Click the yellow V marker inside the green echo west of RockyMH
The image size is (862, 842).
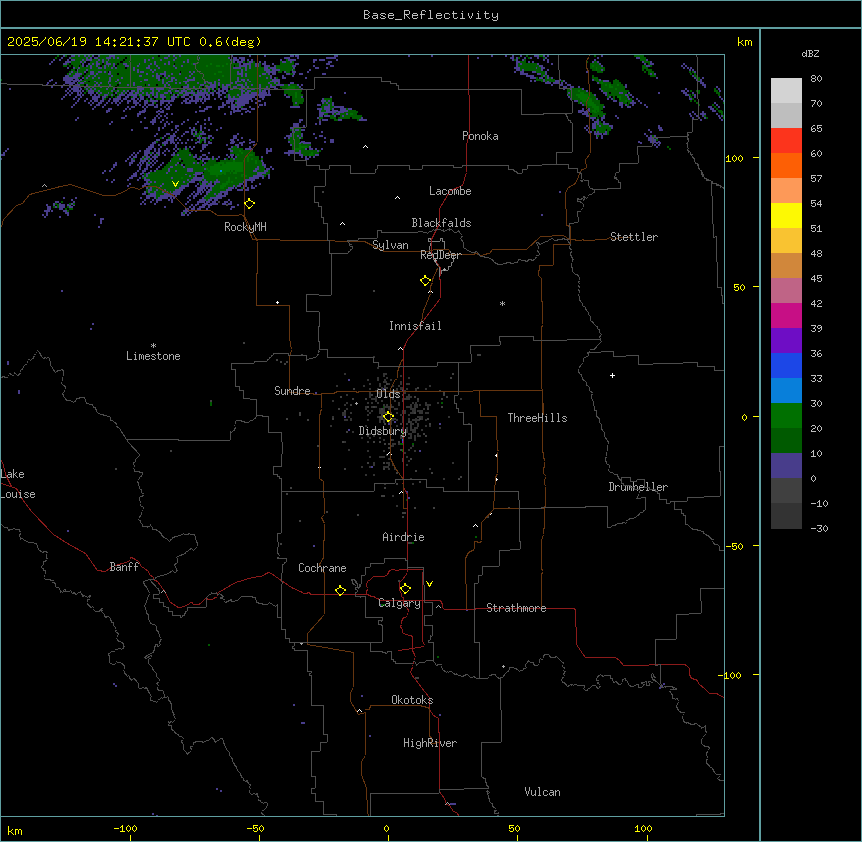click(x=175, y=184)
